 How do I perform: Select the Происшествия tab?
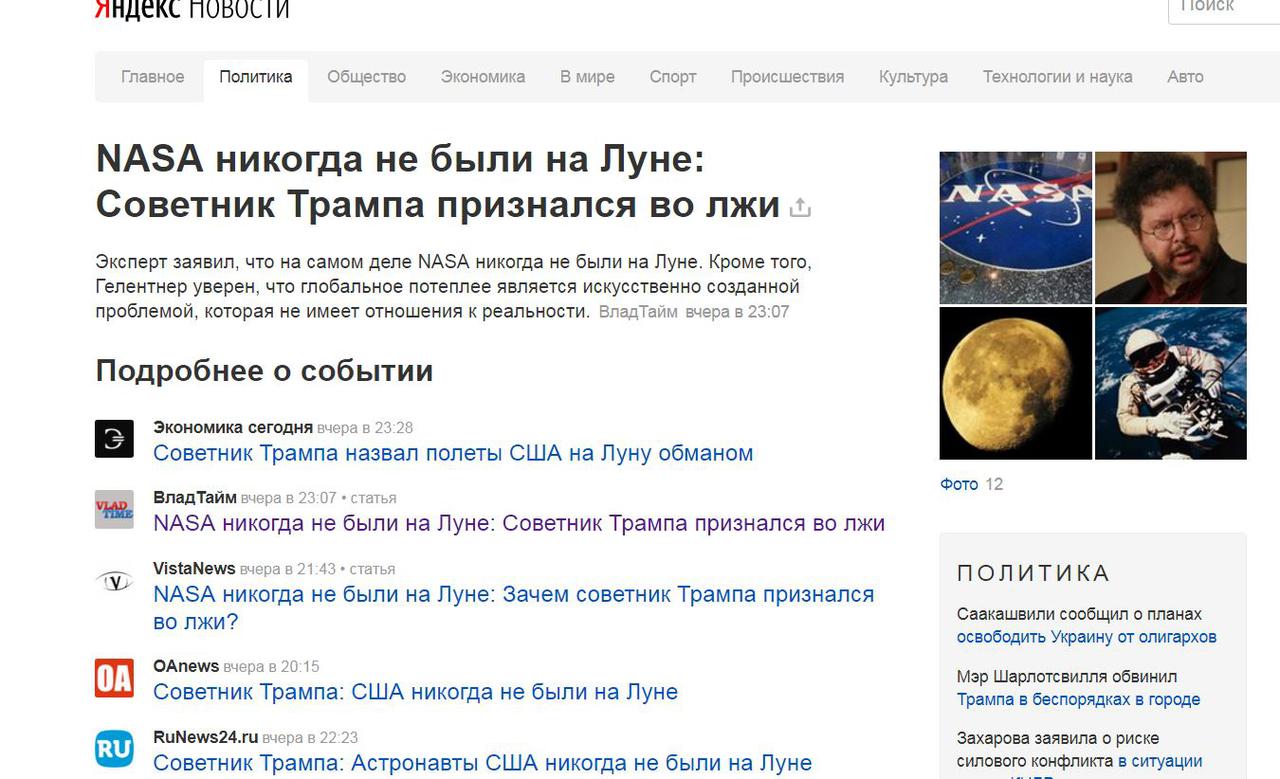coord(787,77)
